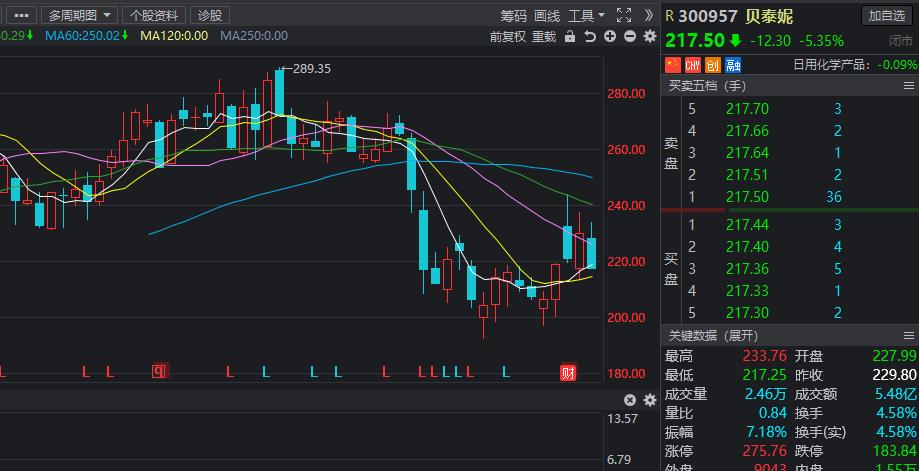Image resolution: width=919 pixels, height=471 pixels.
Task: Click the undo arrow icon above chart
Action: 590,37
